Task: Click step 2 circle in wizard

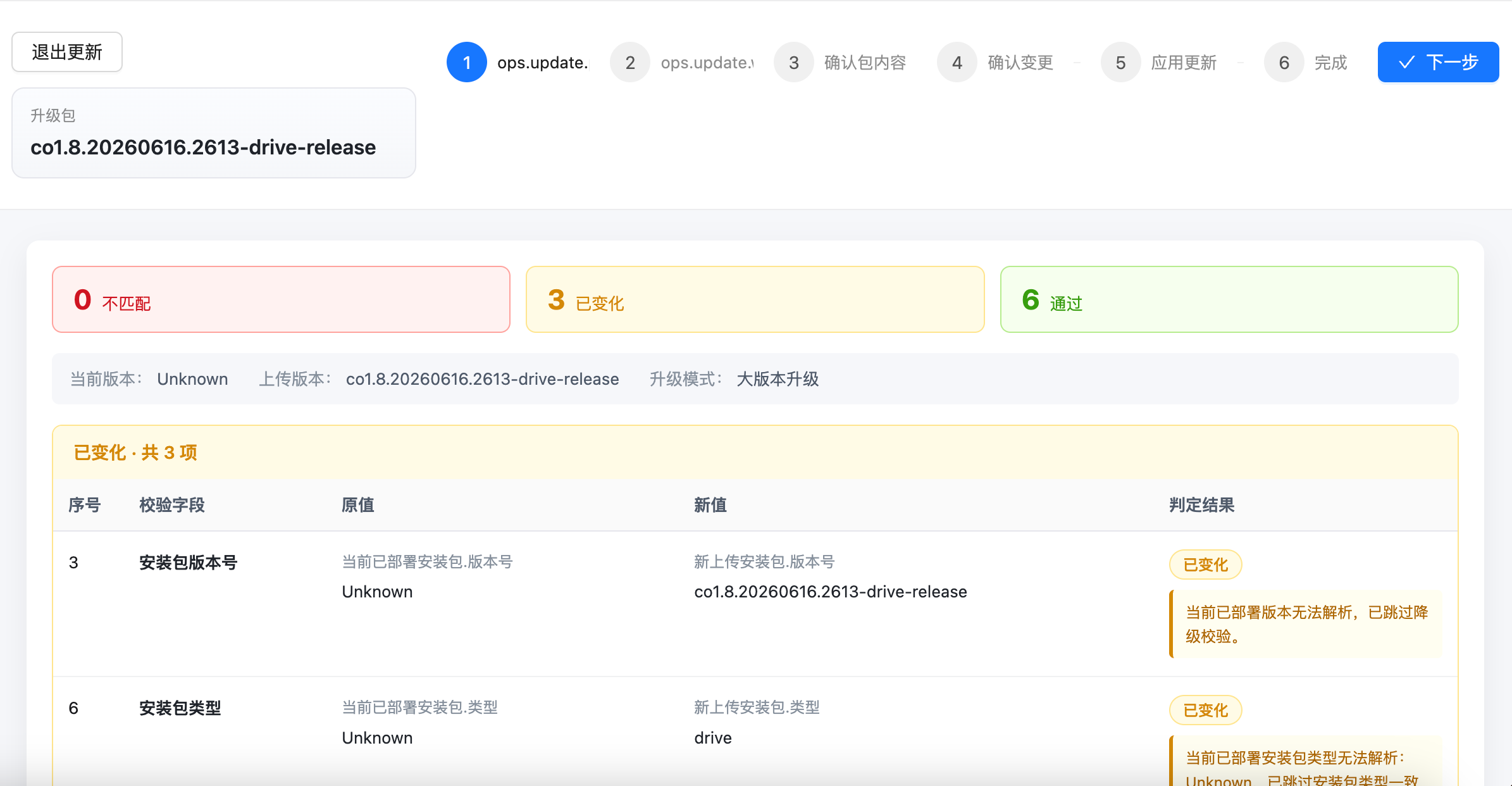Action: [630, 62]
